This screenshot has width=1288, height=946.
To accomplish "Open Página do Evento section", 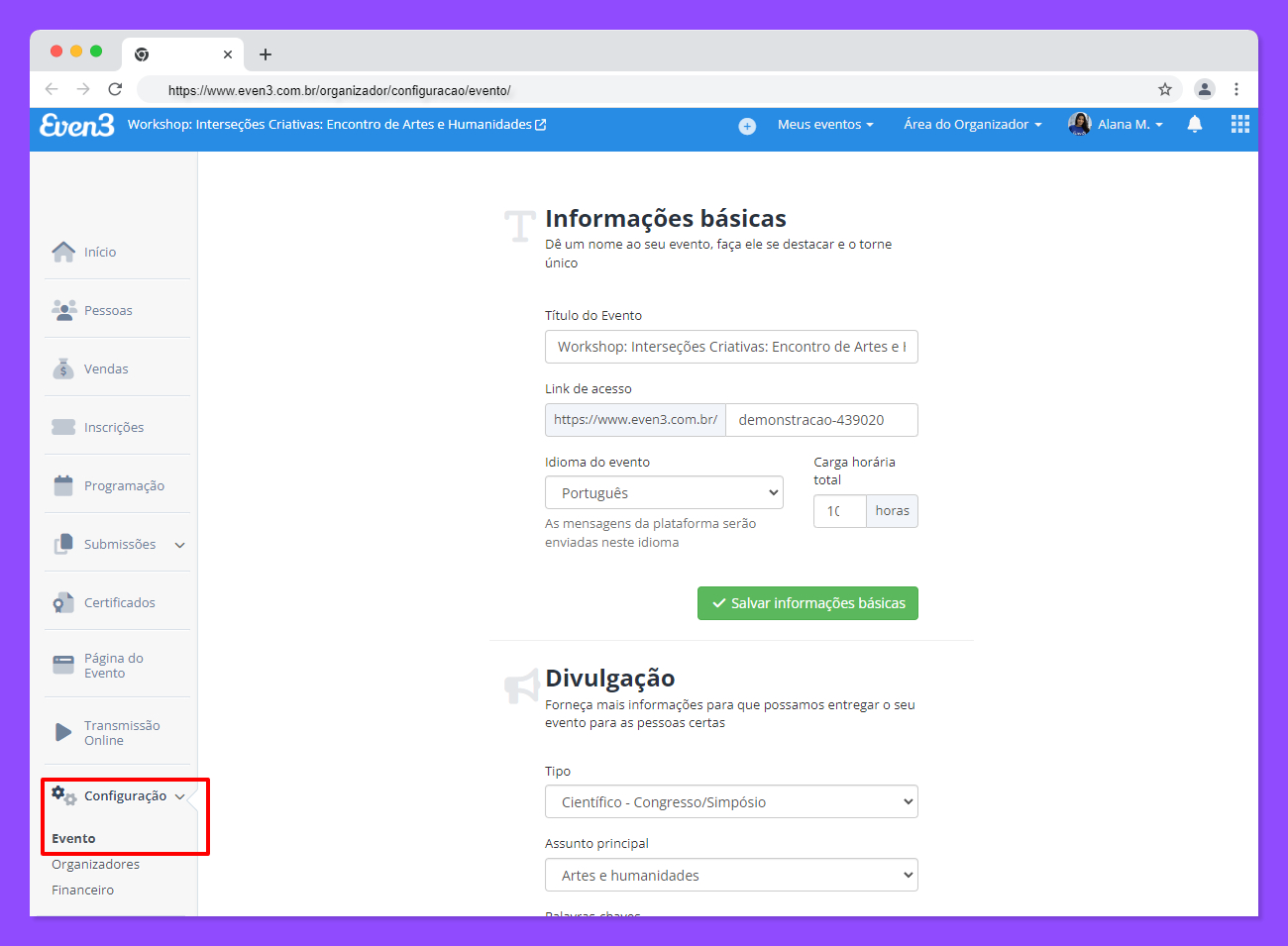I will [x=114, y=666].
